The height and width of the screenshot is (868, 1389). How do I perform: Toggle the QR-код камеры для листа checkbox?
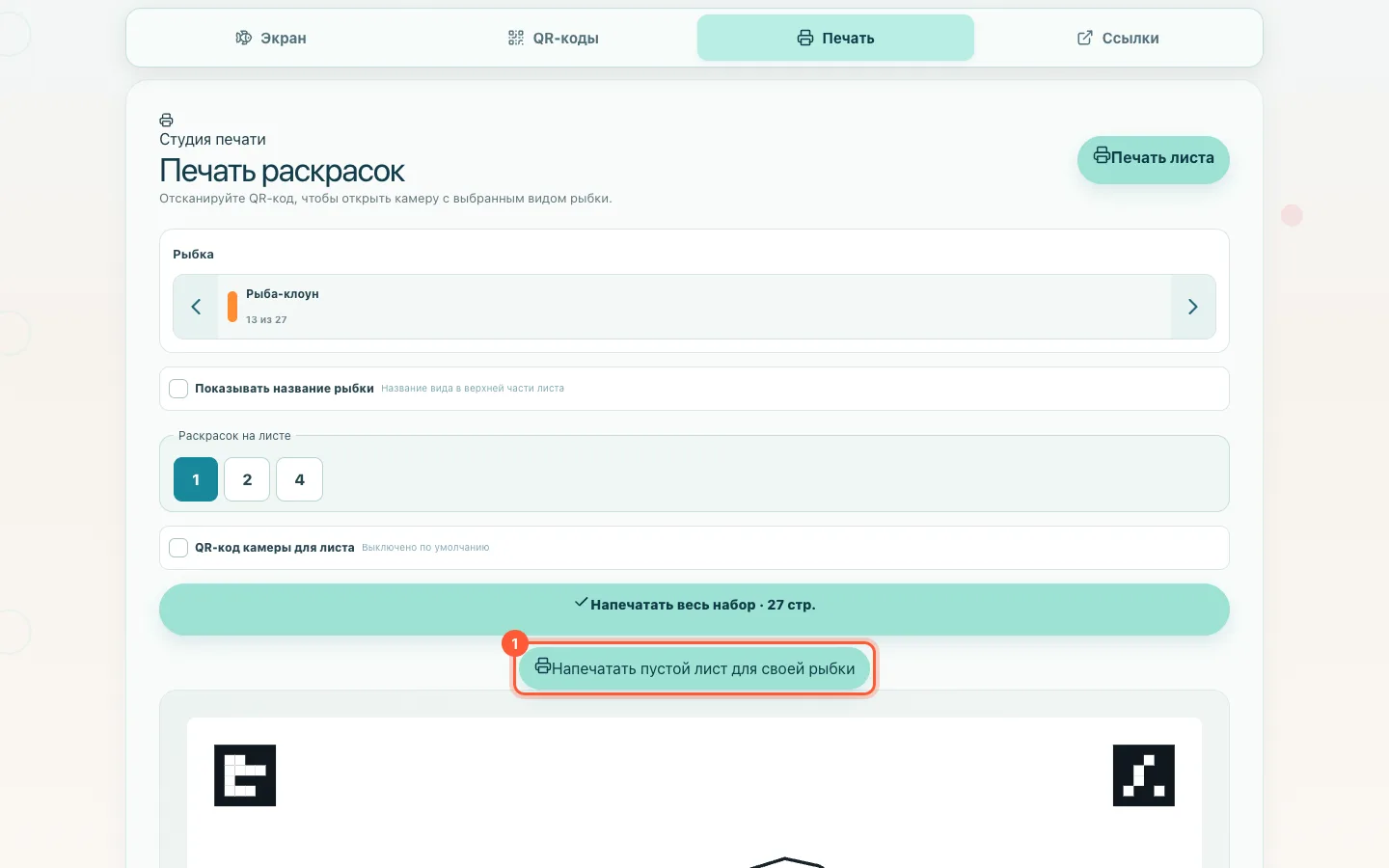coord(178,548)
